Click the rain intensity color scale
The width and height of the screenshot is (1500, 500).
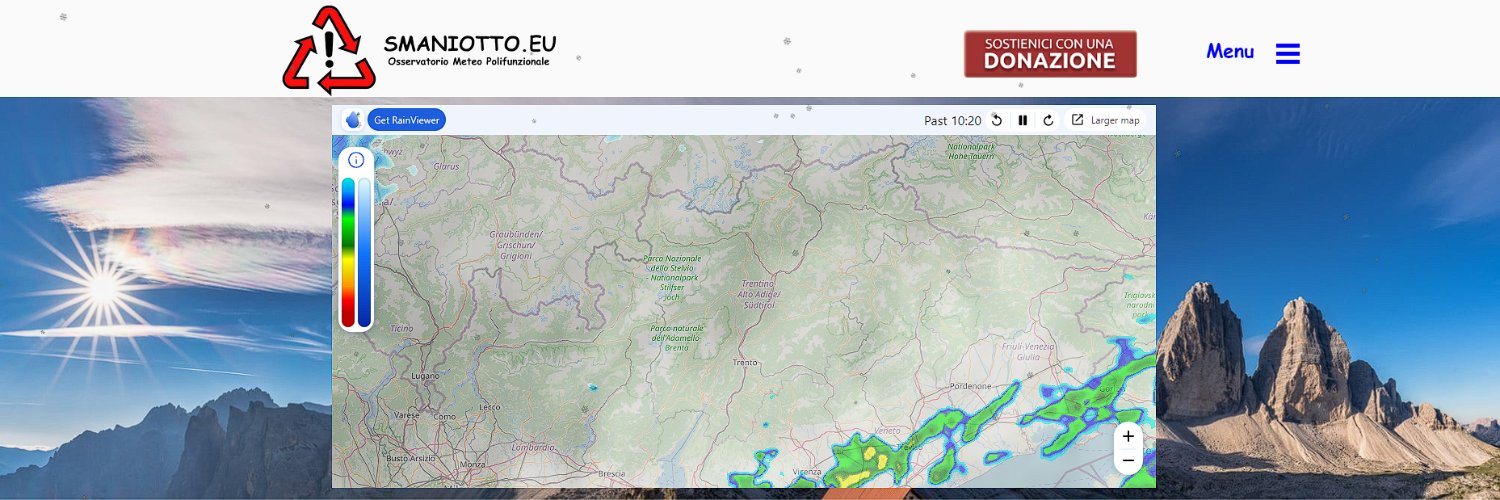(348, 252)
